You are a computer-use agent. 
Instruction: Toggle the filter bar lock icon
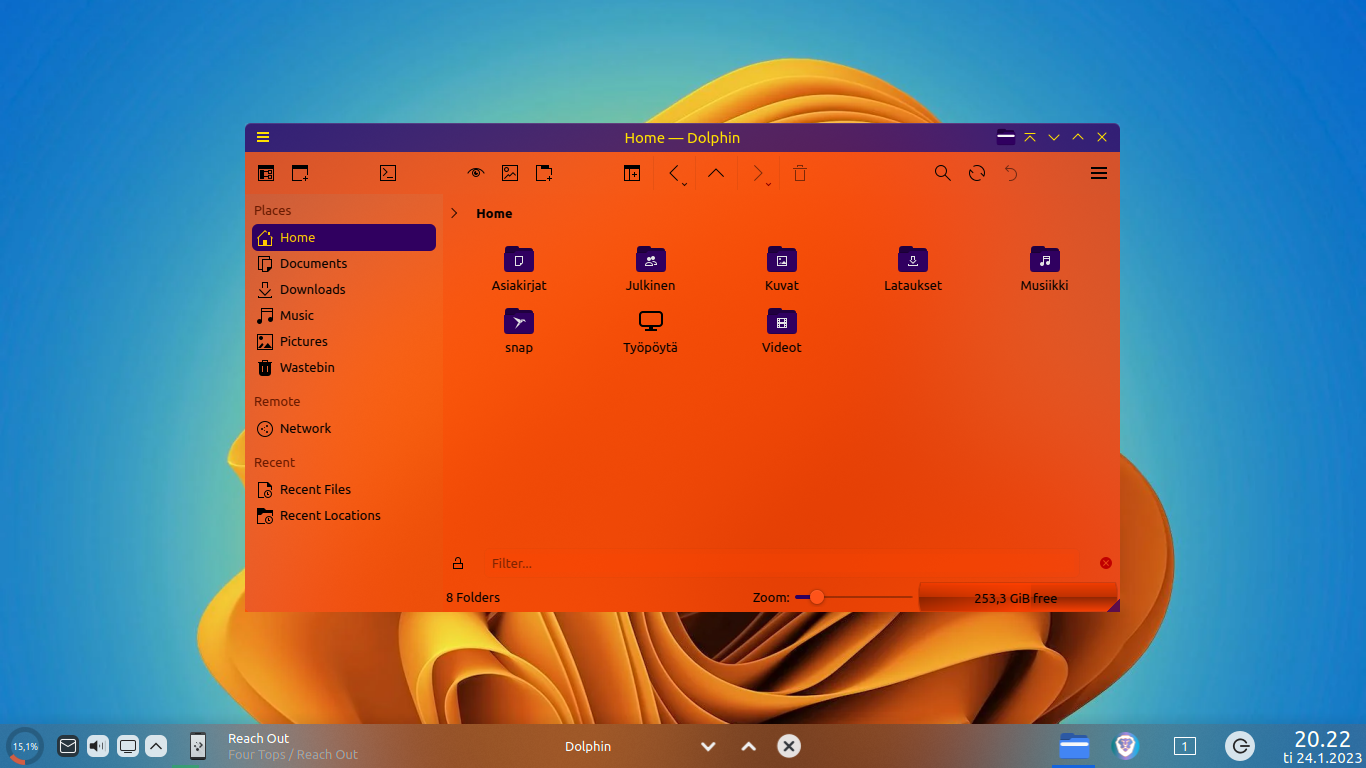pos(458,563)
